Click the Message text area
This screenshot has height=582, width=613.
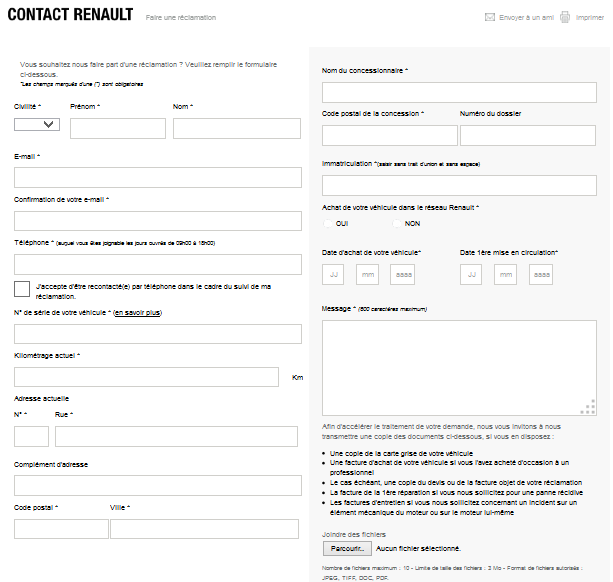[459, 367]
